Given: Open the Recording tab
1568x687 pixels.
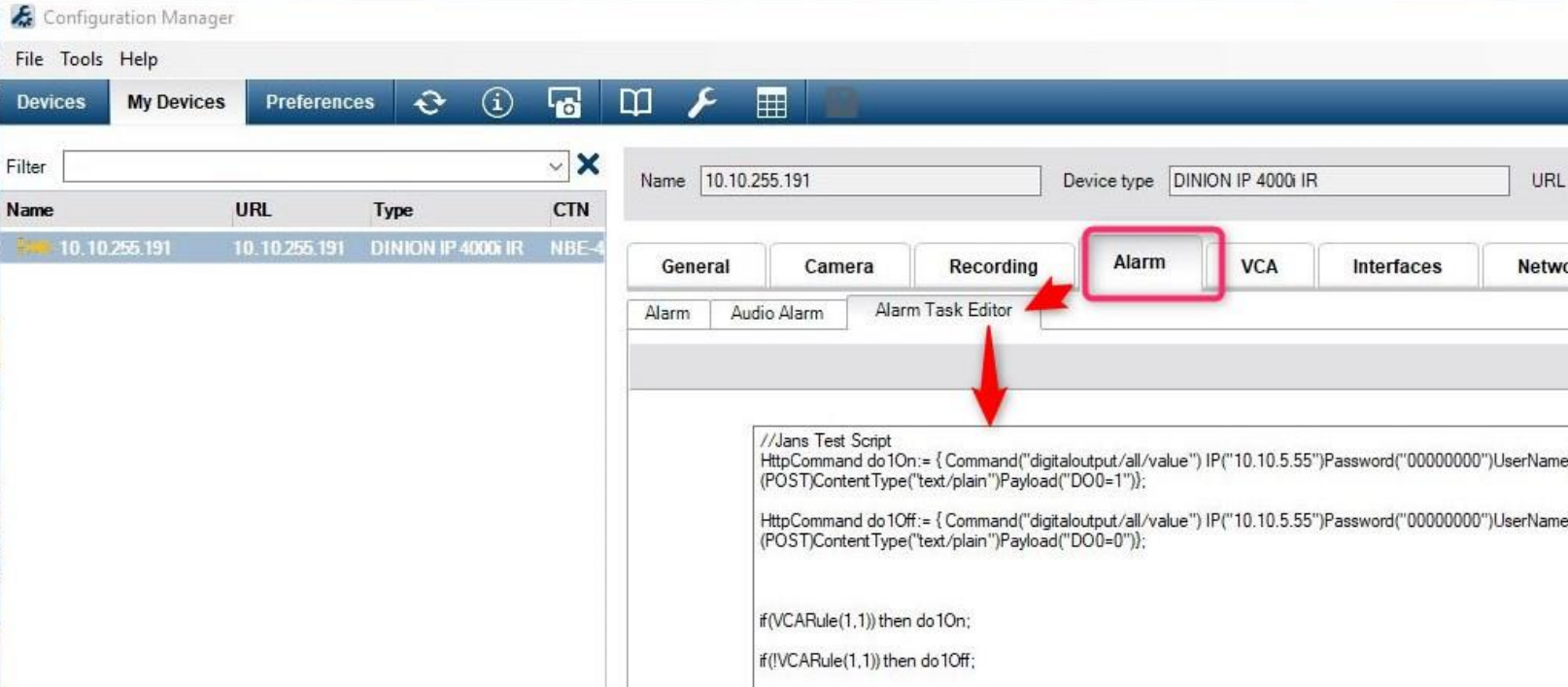Looking at the screenshot, I should pos(993,266).
